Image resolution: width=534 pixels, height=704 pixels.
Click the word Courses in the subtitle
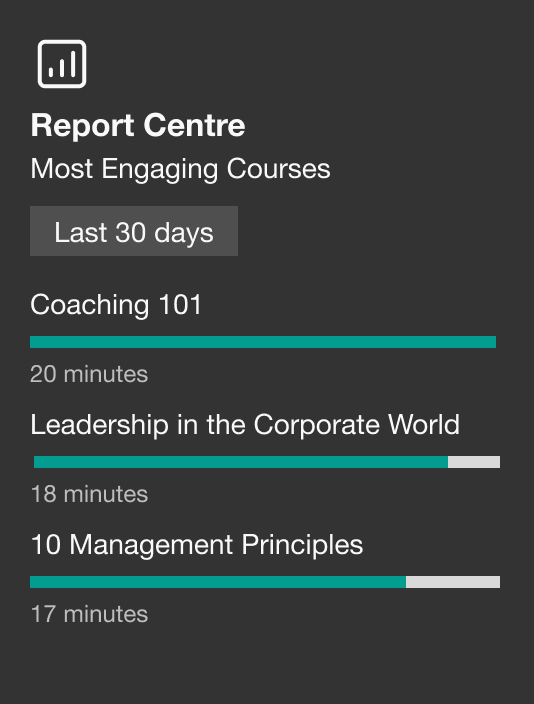click(x=278, y=169)
